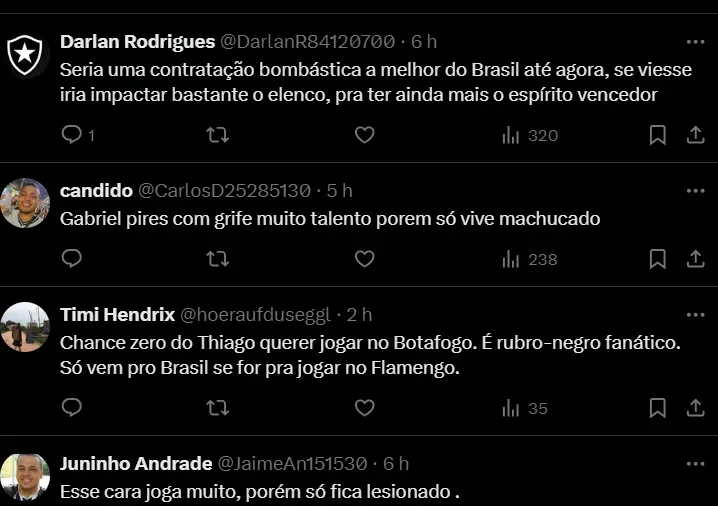Repost Timi Hendrix's tweet
This screenshot has height=506, width=718.
click(x=217, y=408)
